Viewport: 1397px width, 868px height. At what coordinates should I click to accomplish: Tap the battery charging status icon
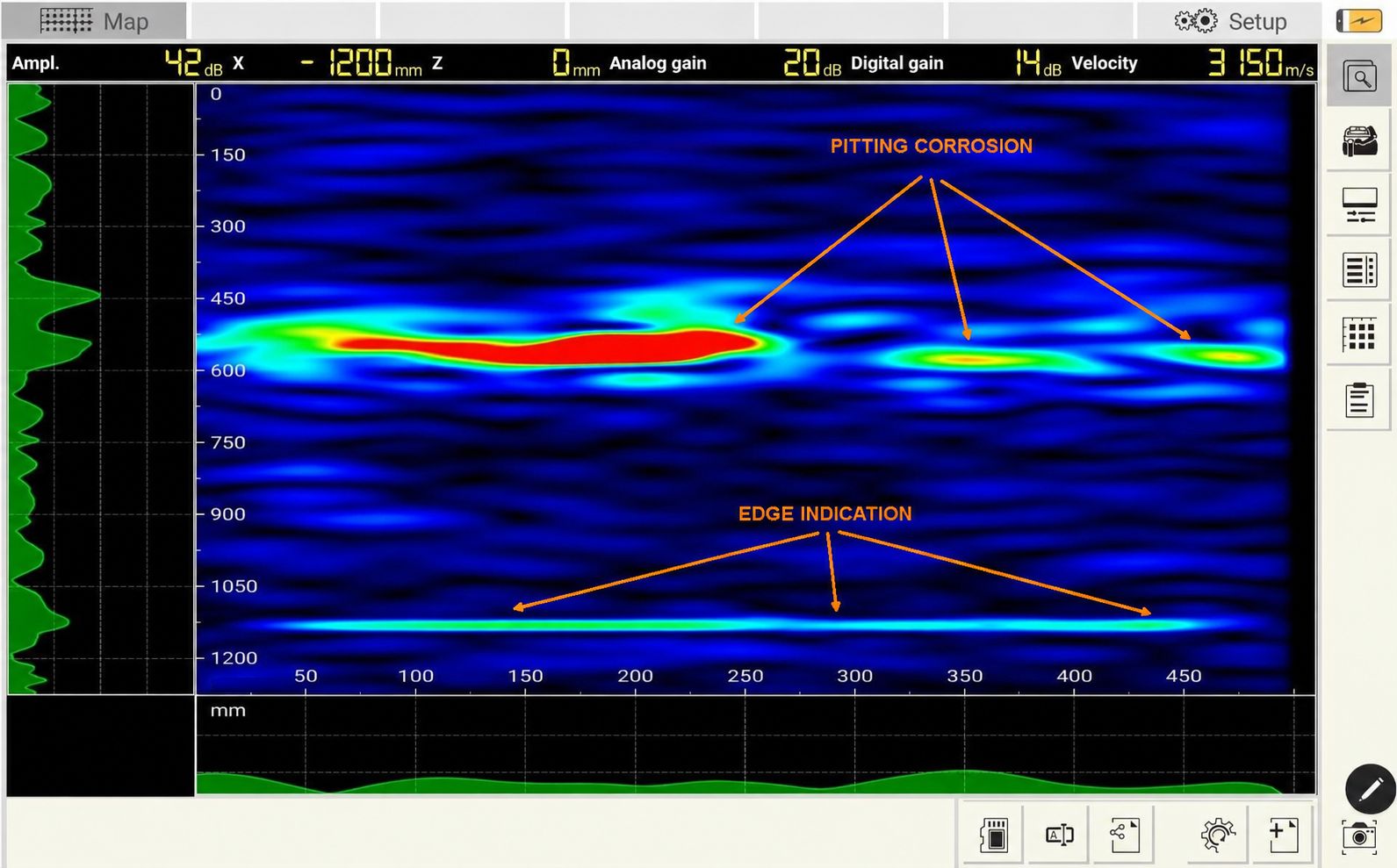(x=1358, y=20)
